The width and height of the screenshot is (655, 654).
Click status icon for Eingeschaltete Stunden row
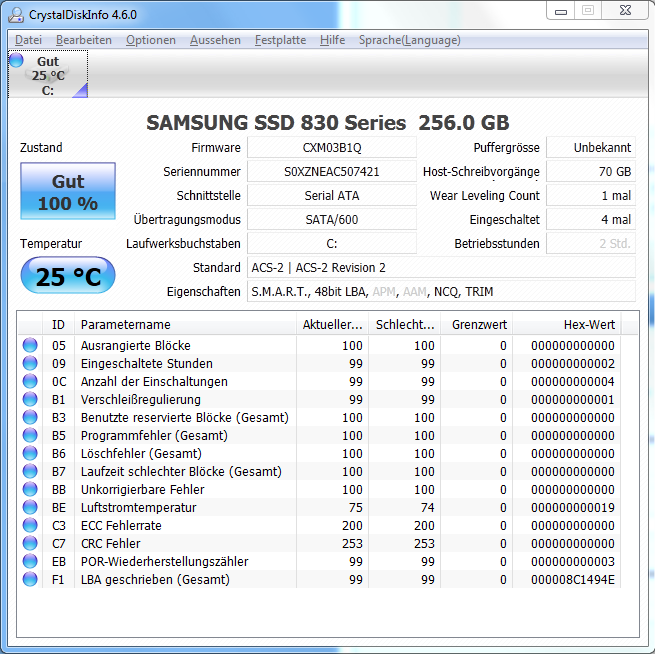click(30, 363)
